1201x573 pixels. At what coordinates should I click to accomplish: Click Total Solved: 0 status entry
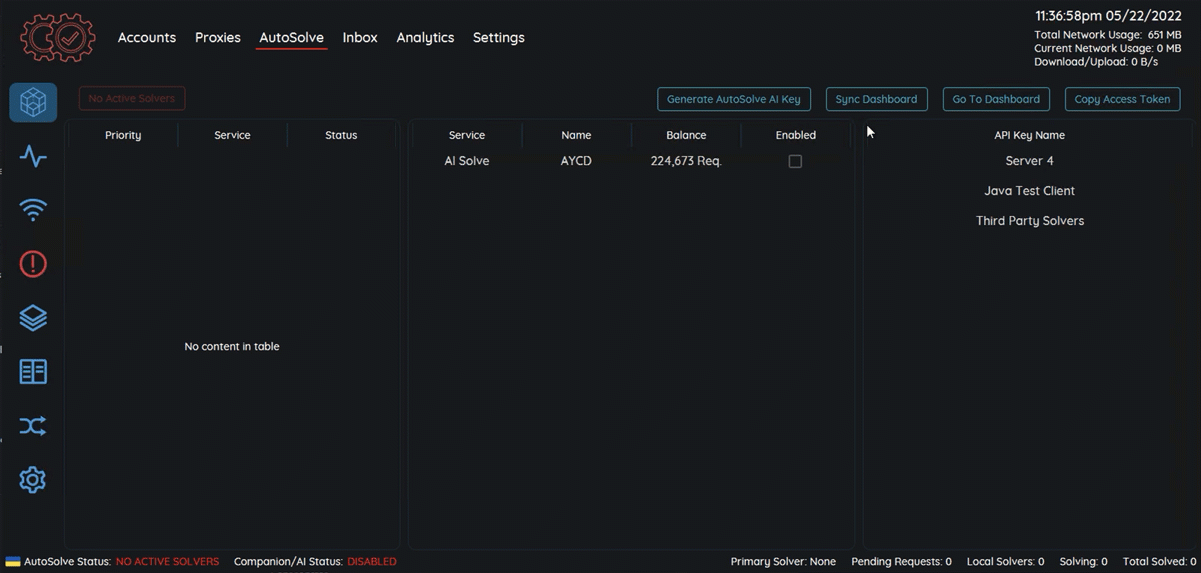tap(1159, 562)
